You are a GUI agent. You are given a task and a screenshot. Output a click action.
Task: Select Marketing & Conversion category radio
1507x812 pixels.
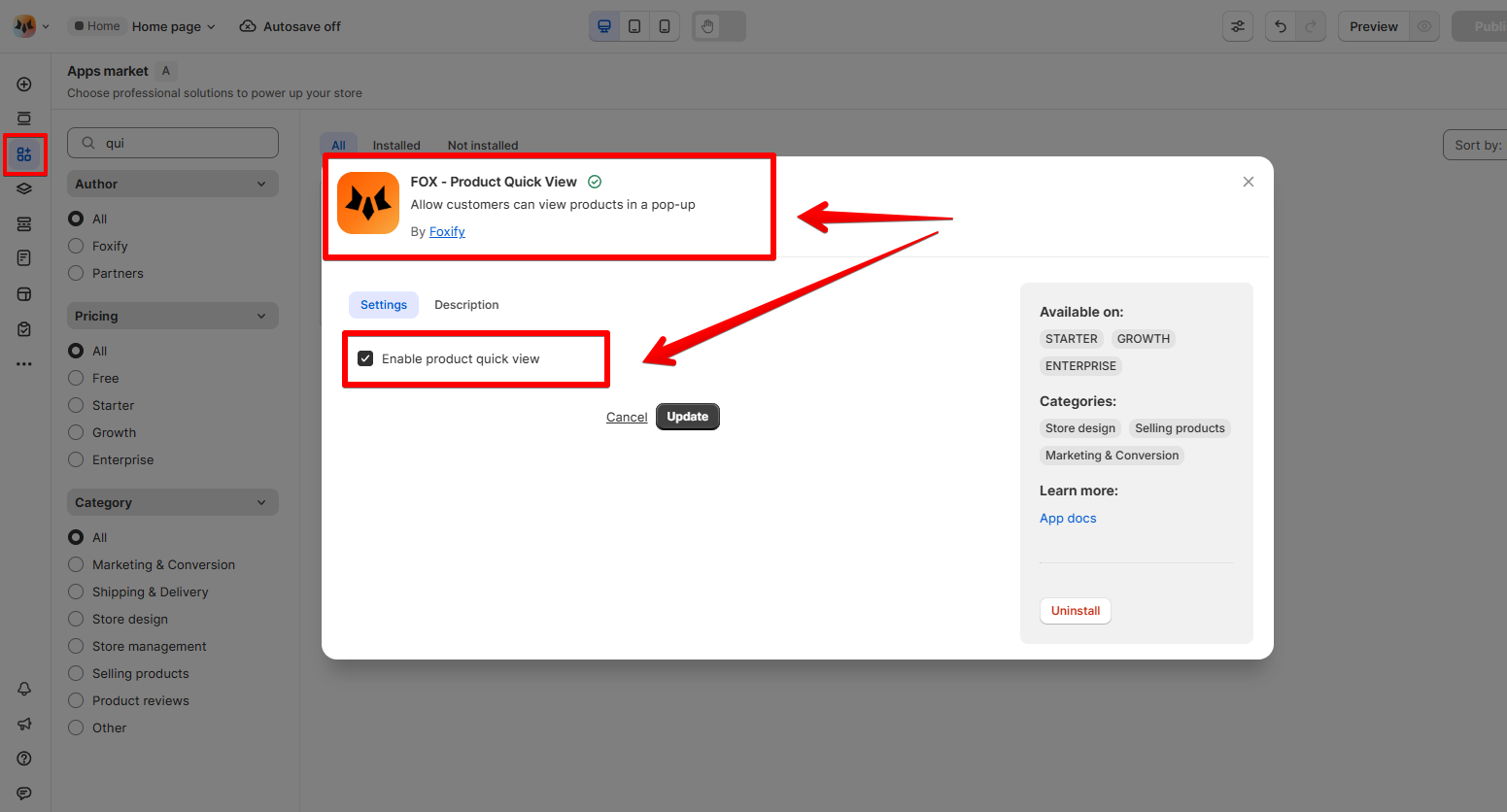click(76, 564)
